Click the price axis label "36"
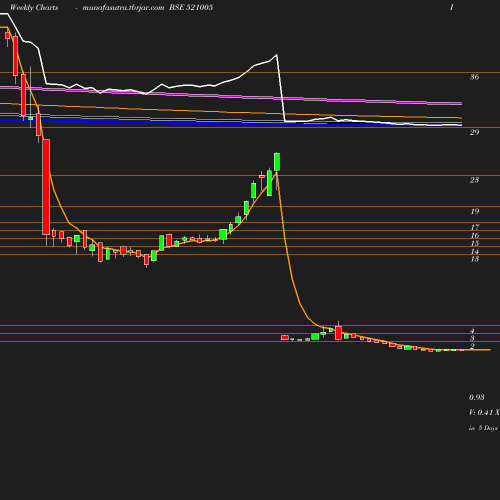The height and width of the screenshot is (500, 500). 474,77
